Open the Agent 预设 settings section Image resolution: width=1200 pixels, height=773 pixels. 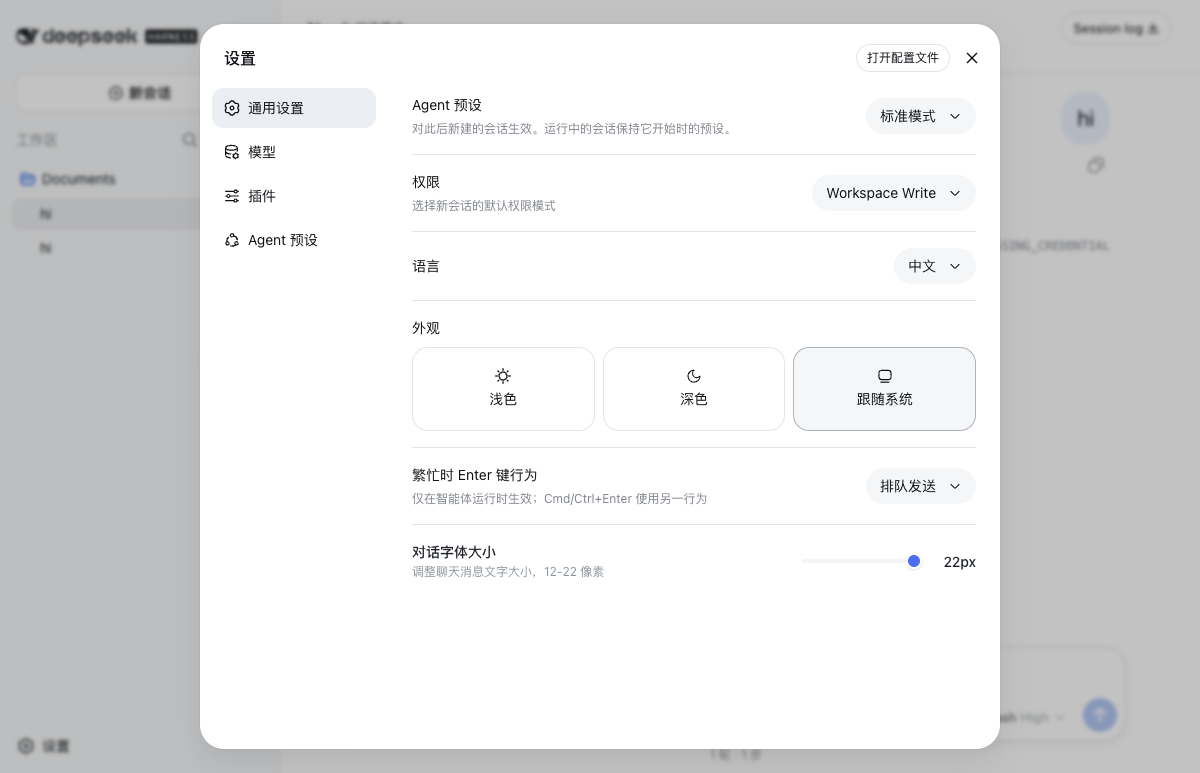[294, 240]
